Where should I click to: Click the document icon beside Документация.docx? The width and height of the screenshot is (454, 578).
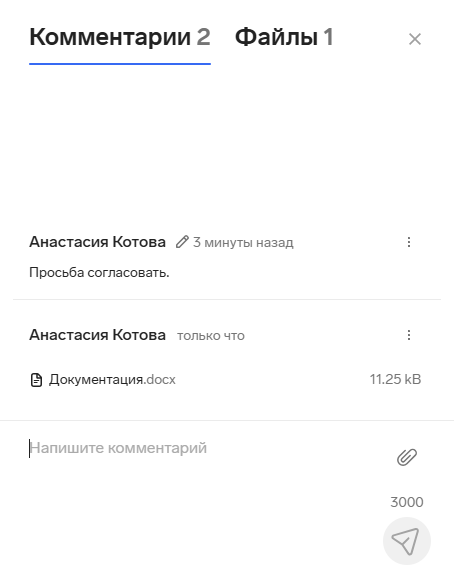[x=36, y=380]
